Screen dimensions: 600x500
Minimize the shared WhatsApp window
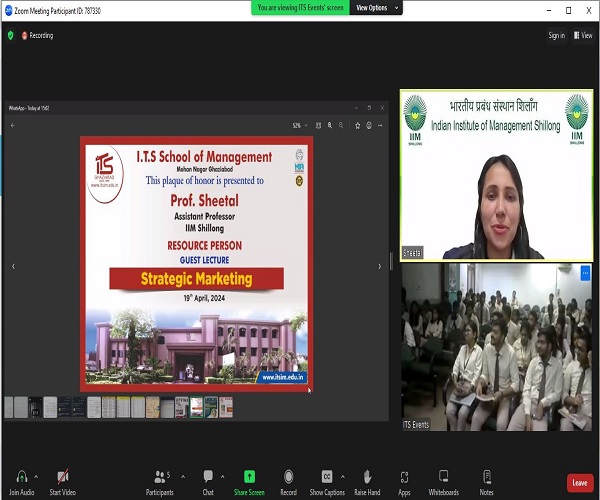(356, 108)
